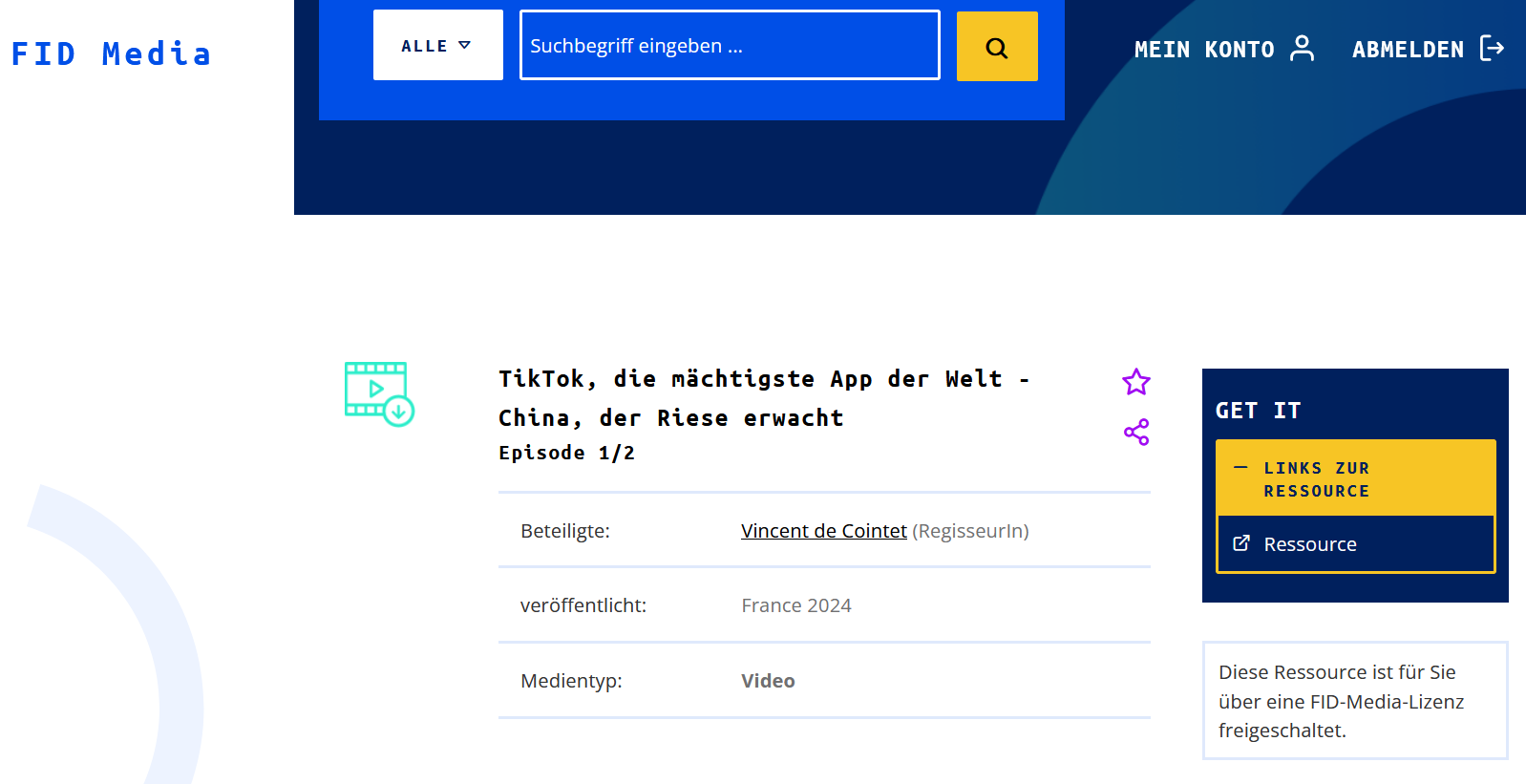Click the Abmelden logout link
Screen dimensions: 1526x784
click(1429, 49)
